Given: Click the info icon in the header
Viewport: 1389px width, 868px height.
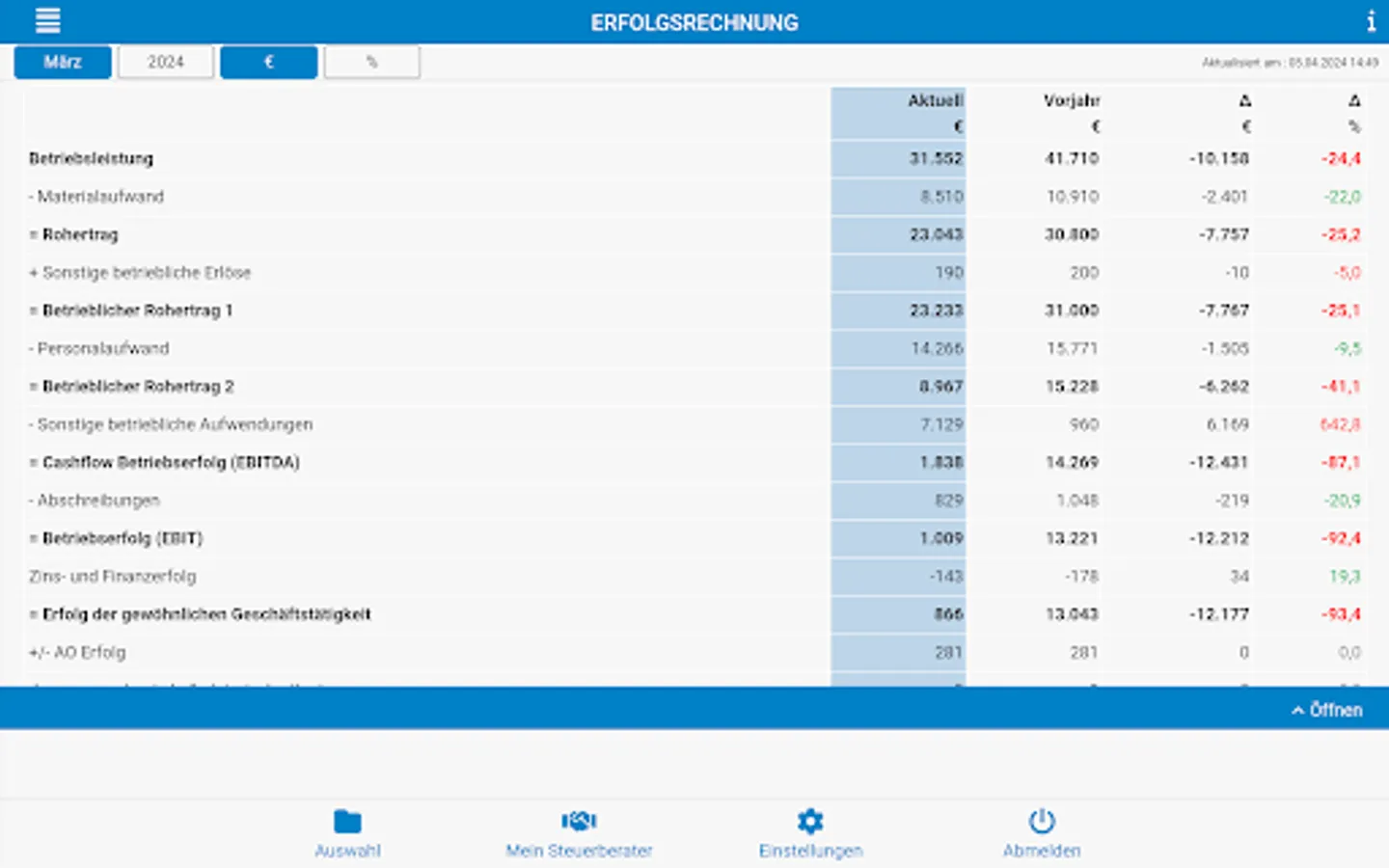Looking at the screenshot, I should pyautogui.click(x=1371, y=21).
